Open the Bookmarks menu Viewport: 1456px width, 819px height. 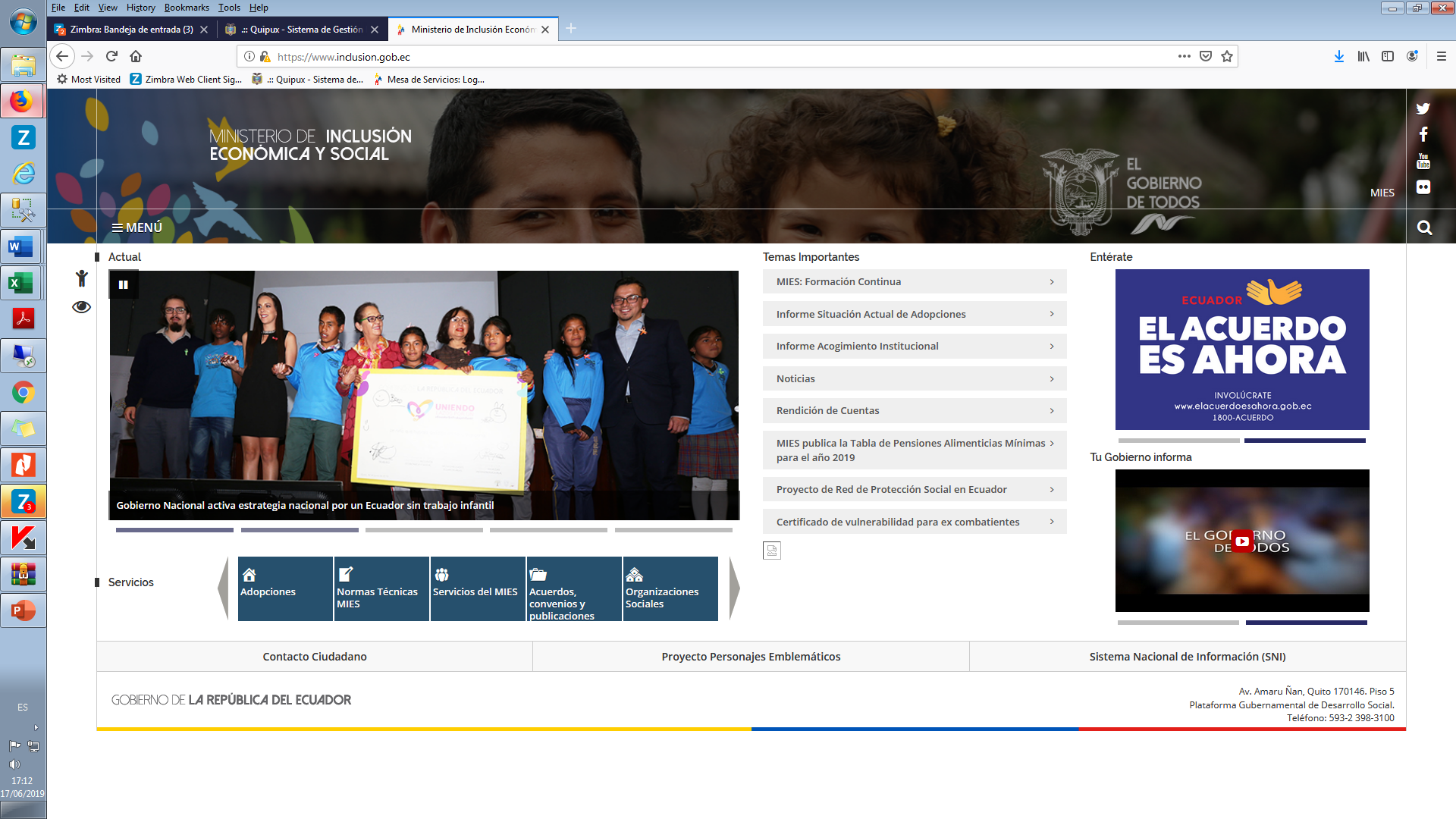pyautogui.click(x=186, y=8)
